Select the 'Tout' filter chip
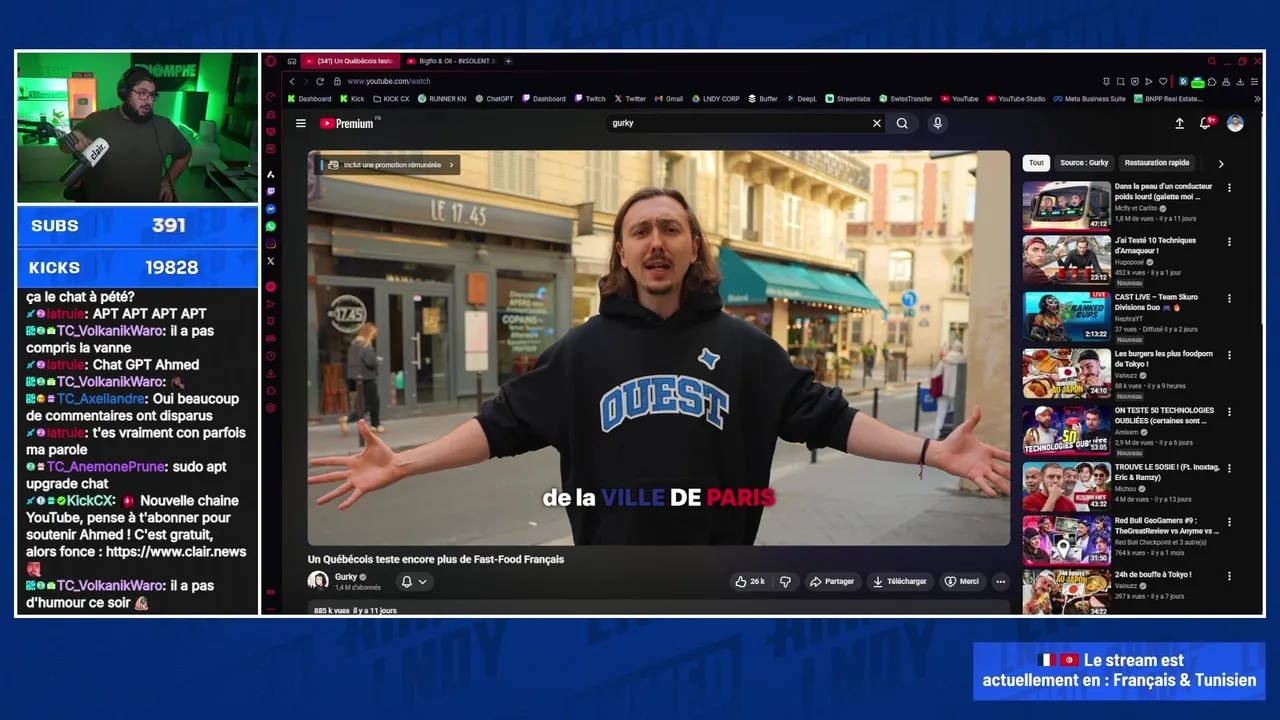 (x=1036, y=163)
